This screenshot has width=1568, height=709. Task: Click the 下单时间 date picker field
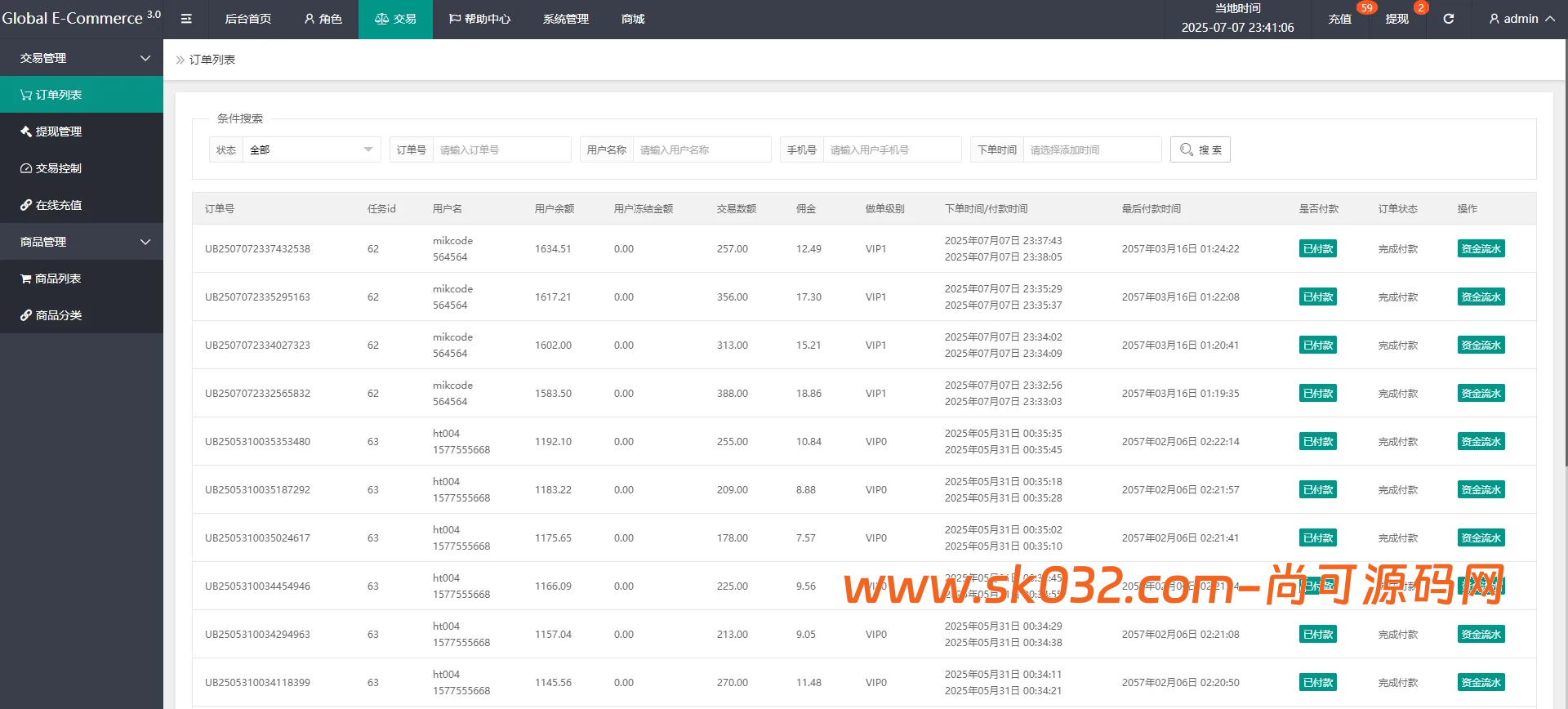coord(1091,149)
